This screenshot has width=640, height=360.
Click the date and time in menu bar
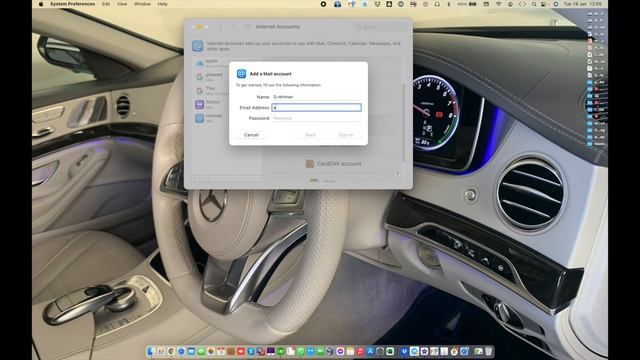[582, 4]
